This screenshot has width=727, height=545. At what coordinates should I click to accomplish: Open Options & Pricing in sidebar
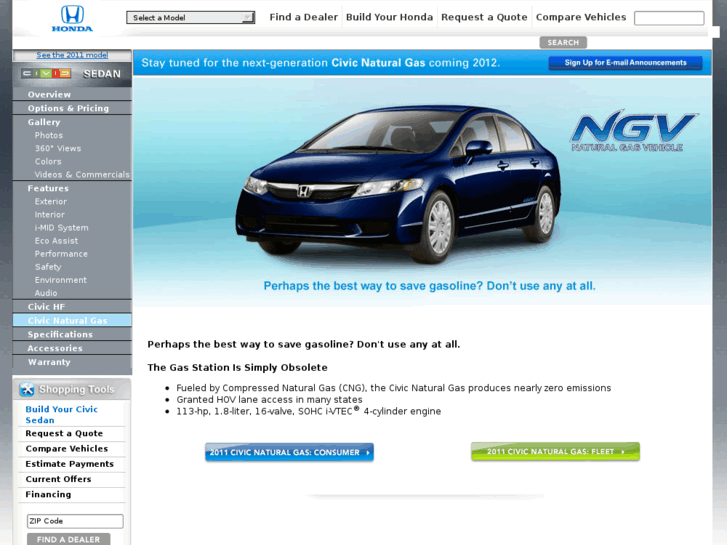(72, 108)
